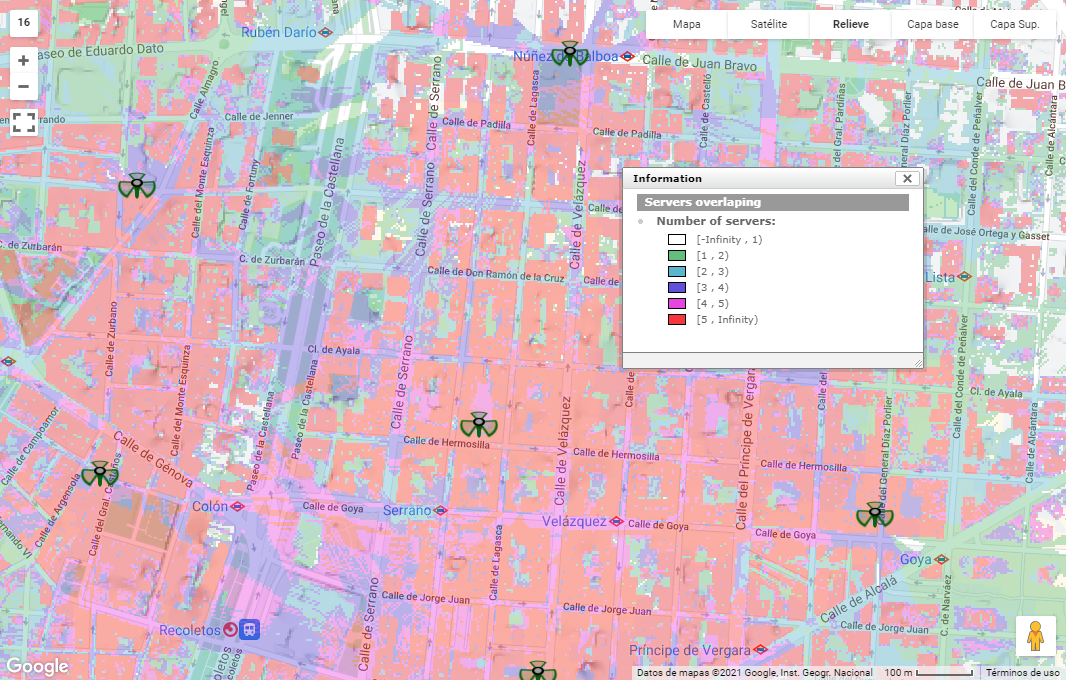The width and height of the screenshot is (1066, 680).
Task: Select the antenna marker on Calle de Hermosilla
Action: [478, 425]
